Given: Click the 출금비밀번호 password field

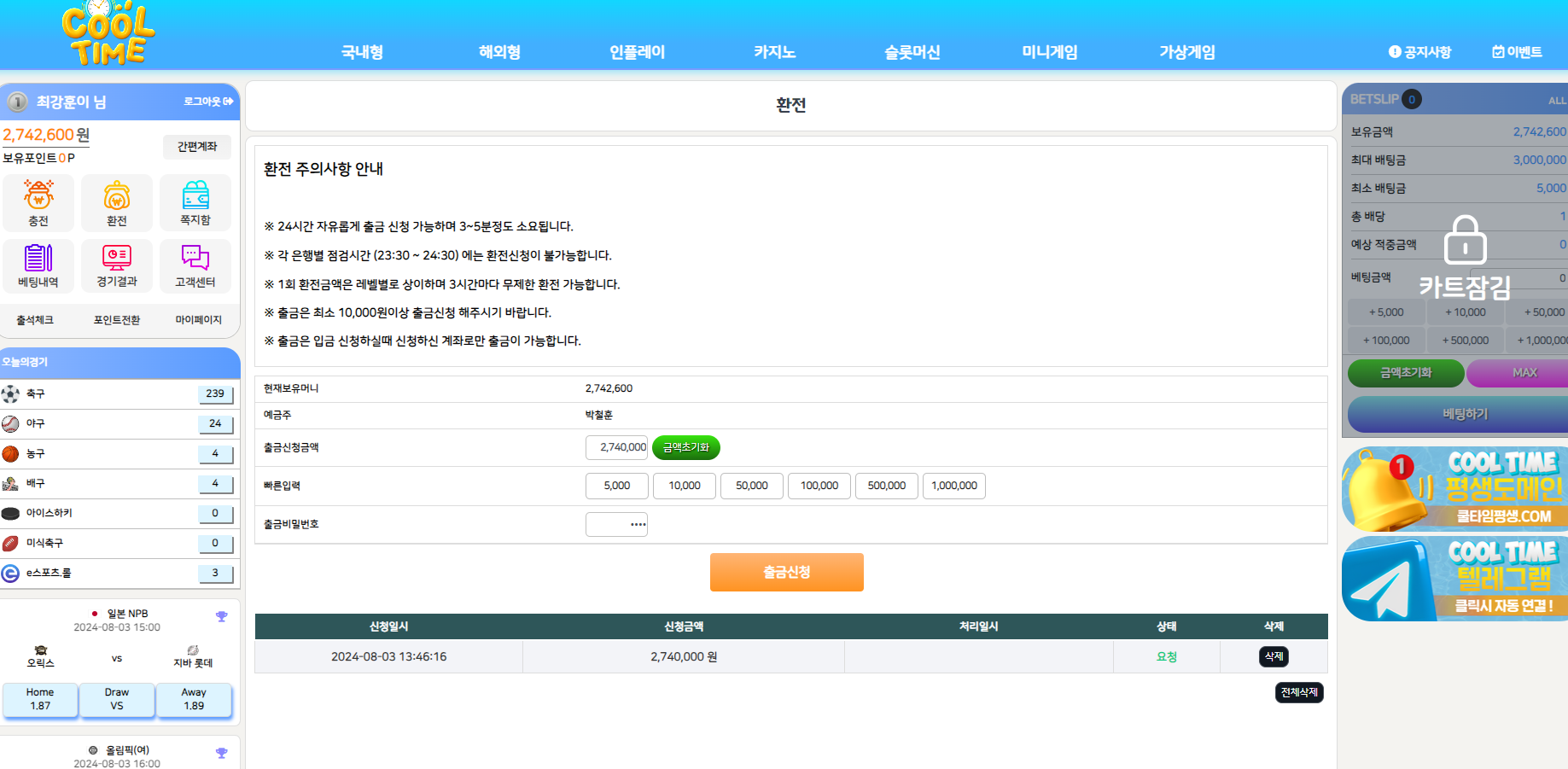Looking at the screenshot, I should 616,524.
